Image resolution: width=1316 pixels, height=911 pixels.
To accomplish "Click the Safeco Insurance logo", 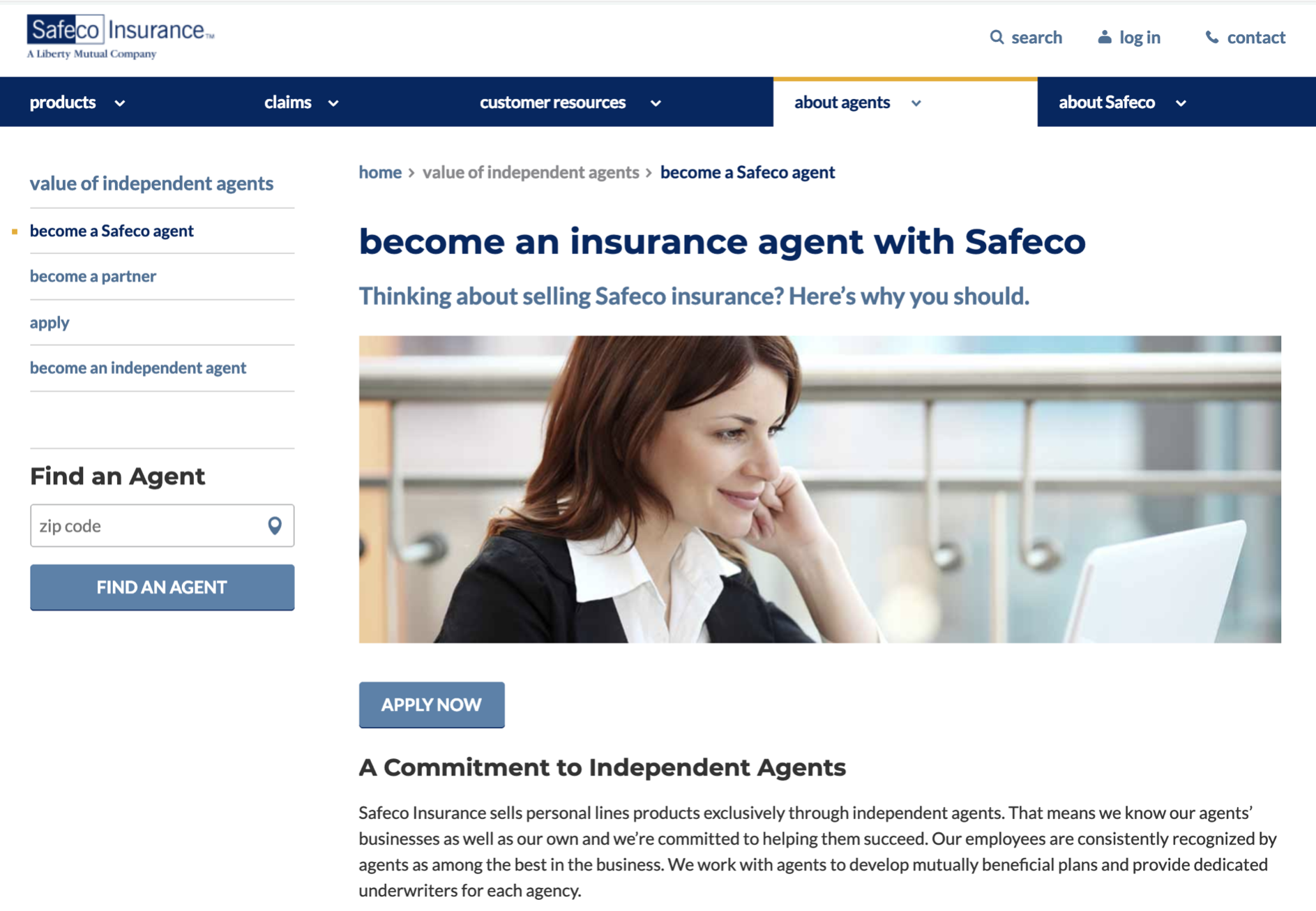I will (x=121, y=36).
